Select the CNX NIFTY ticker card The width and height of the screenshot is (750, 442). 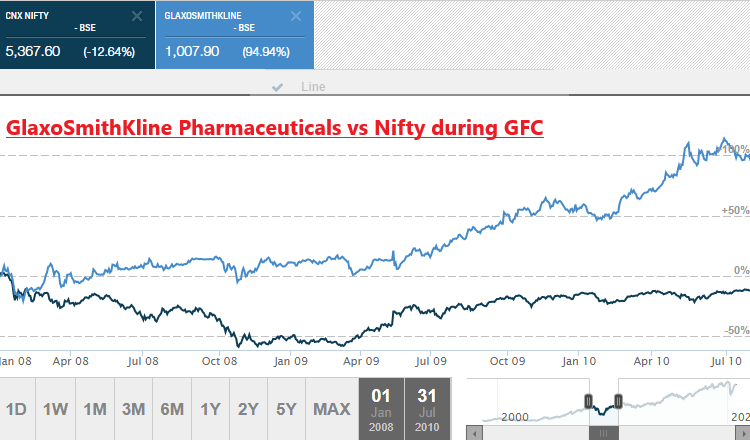coord(70,40)
